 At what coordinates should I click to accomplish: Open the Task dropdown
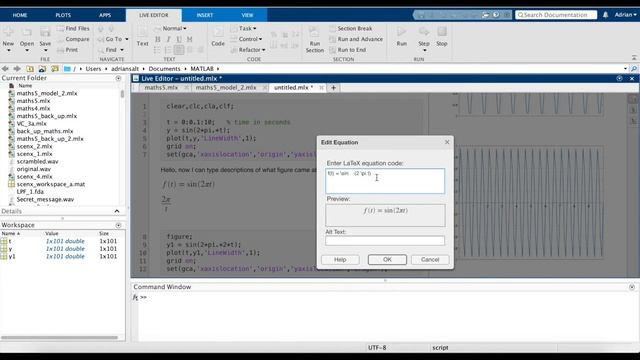[244, 29]
